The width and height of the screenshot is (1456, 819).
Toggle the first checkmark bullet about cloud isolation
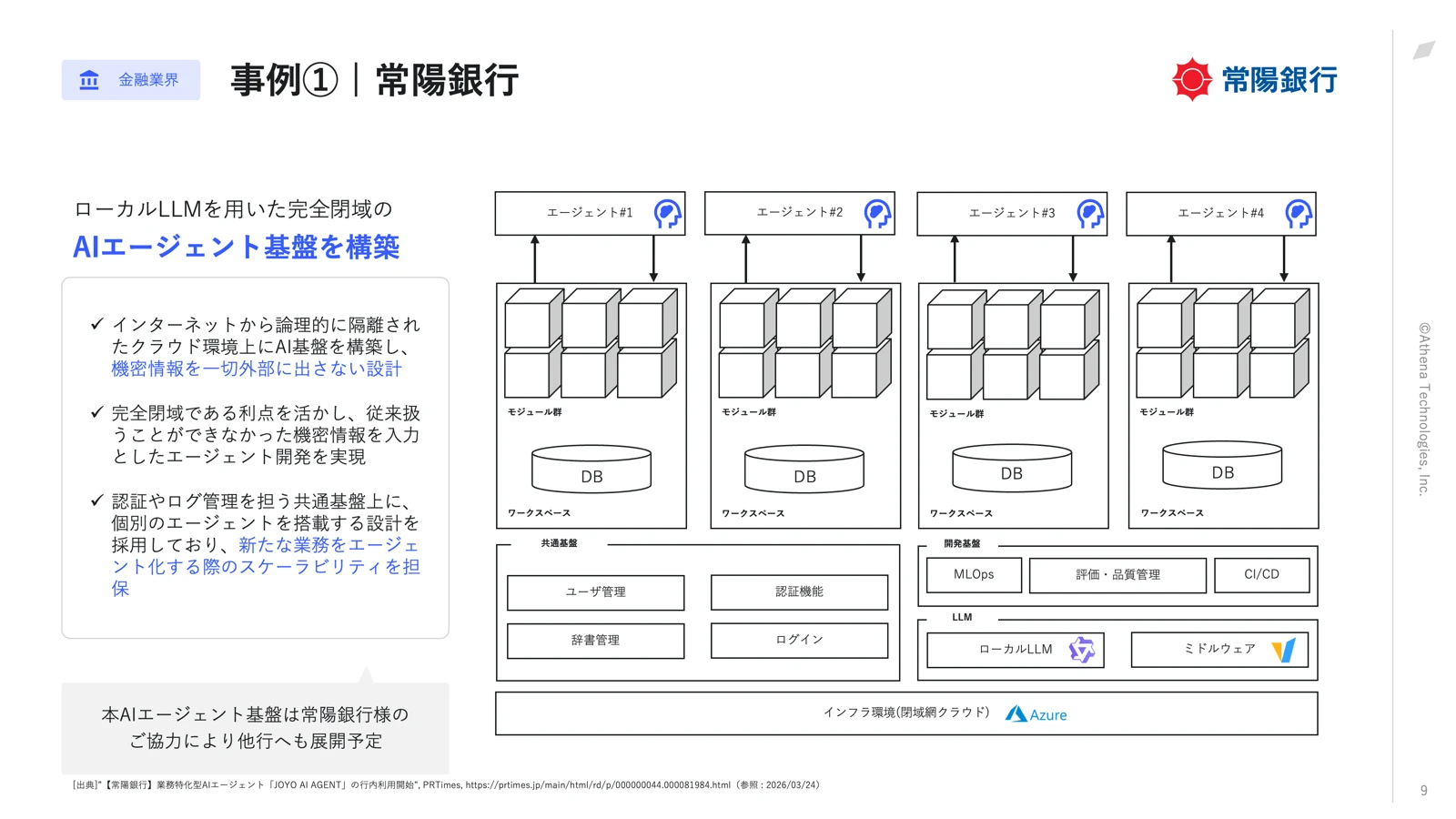point(97,324)
